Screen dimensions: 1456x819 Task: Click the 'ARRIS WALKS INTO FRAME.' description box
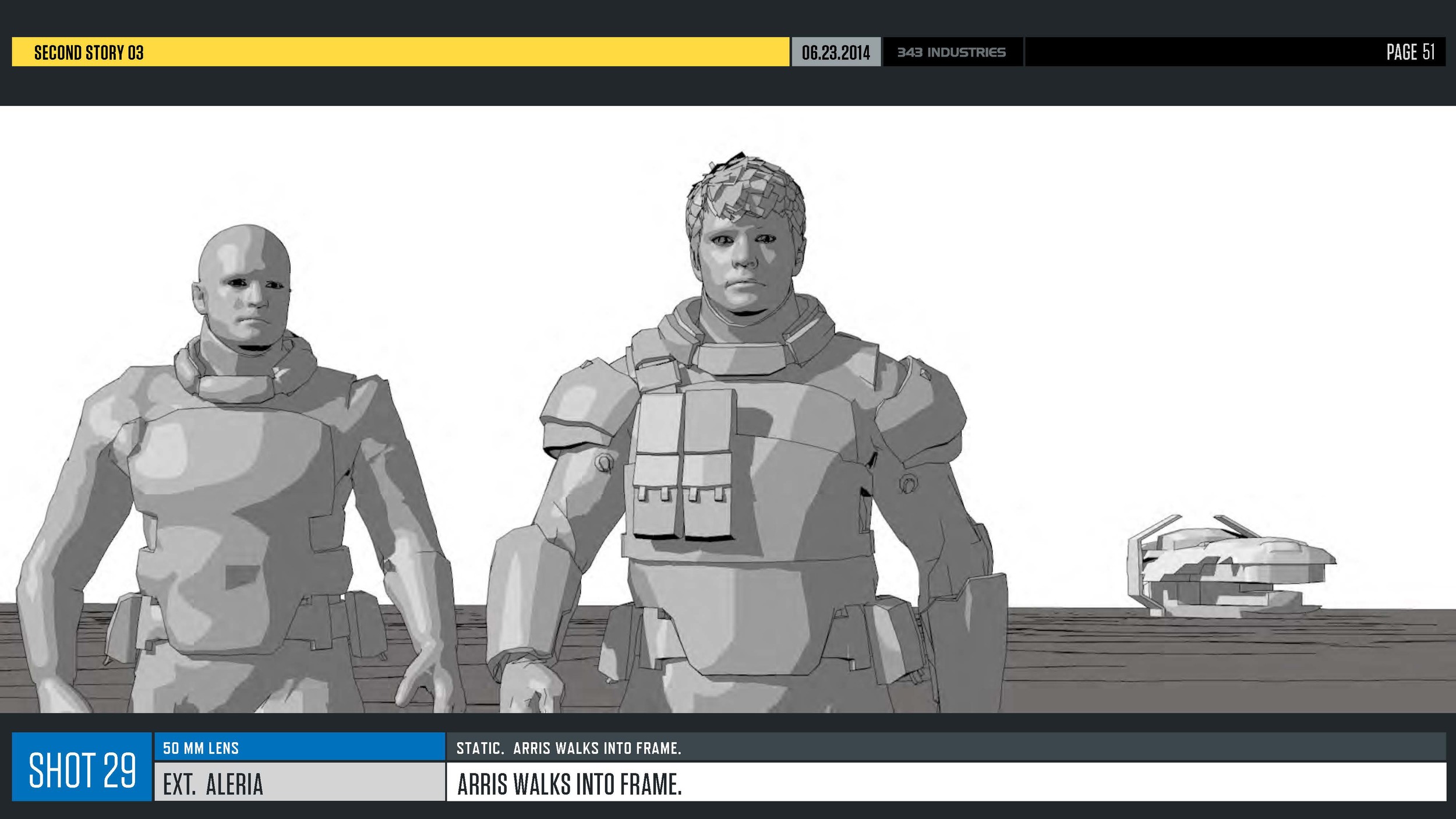point(946,782)
